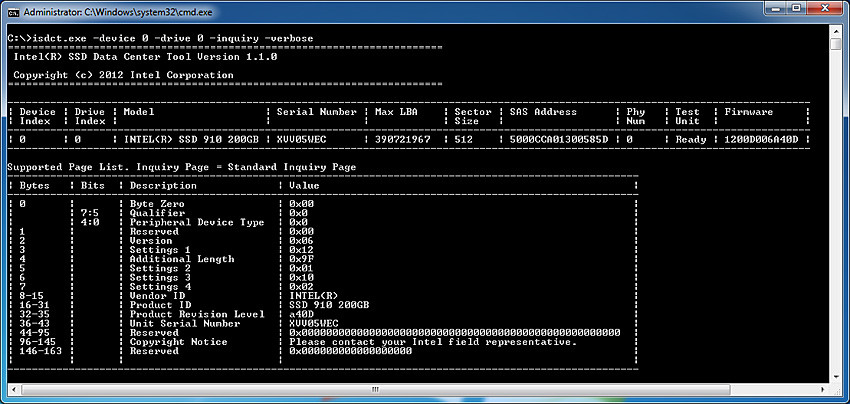This screenshot has width=850, height=404.
Task: Click the 'Bytes' column header
Action: coord(35,185)
